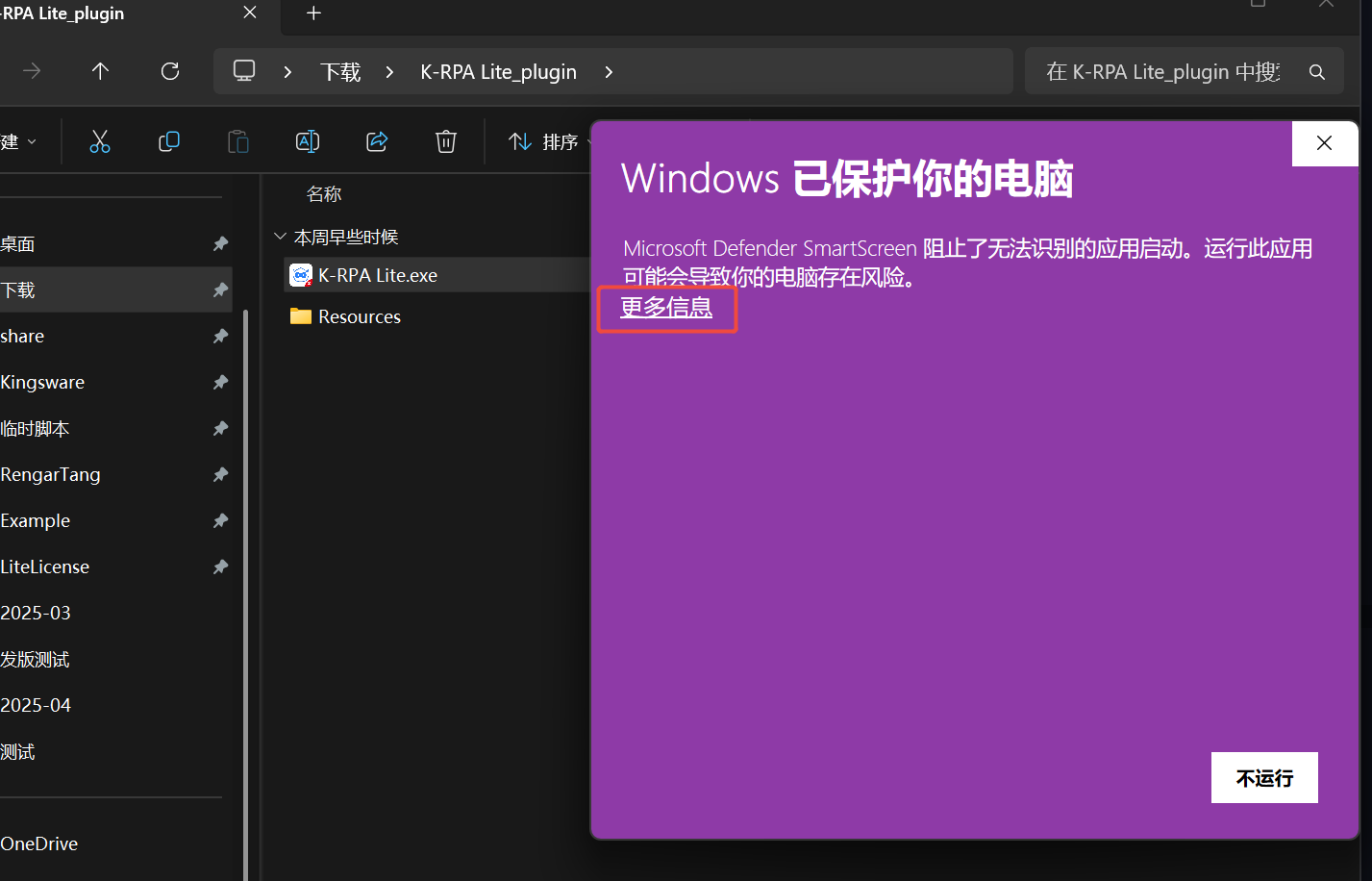Refresh the current folder view

[170, 71]
